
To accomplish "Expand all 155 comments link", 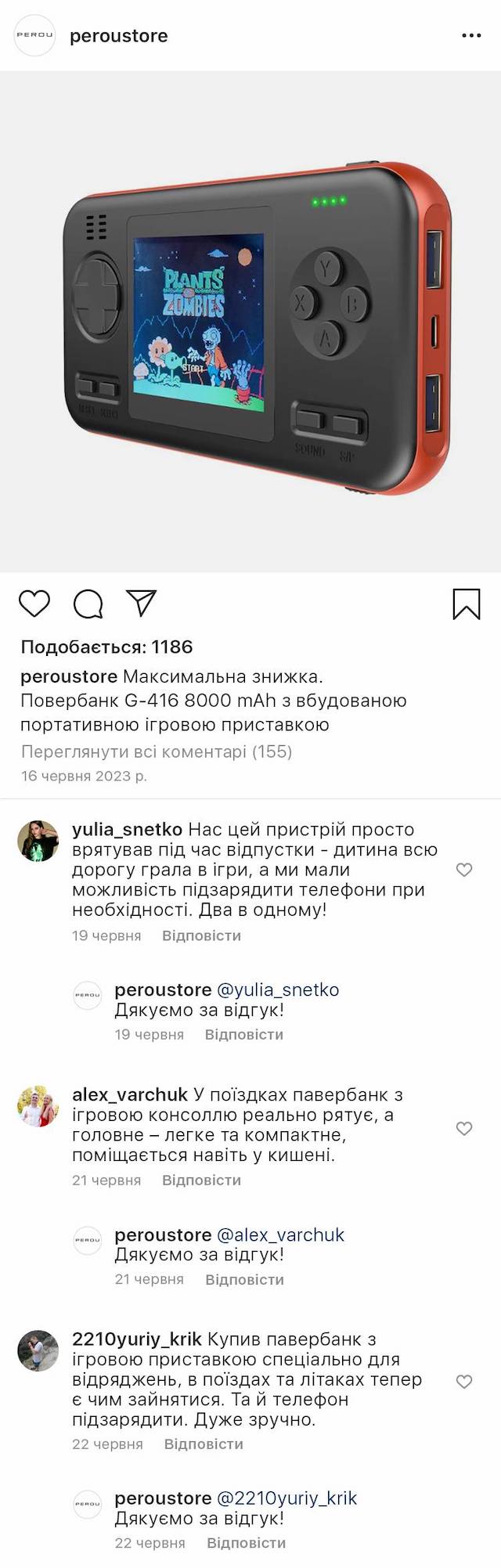I will (x=157, y=752).
